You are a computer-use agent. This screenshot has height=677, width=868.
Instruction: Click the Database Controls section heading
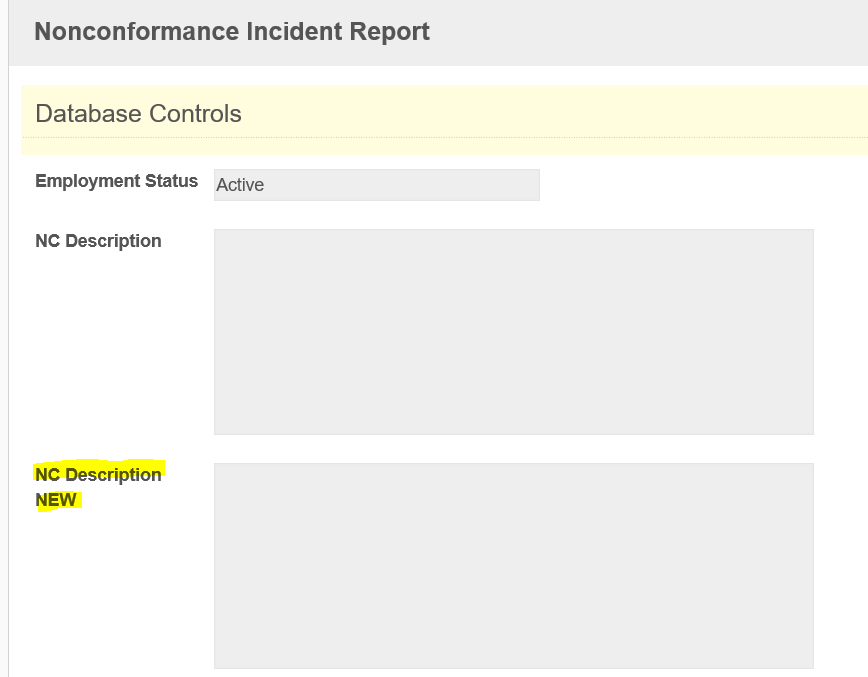(138, 114)
